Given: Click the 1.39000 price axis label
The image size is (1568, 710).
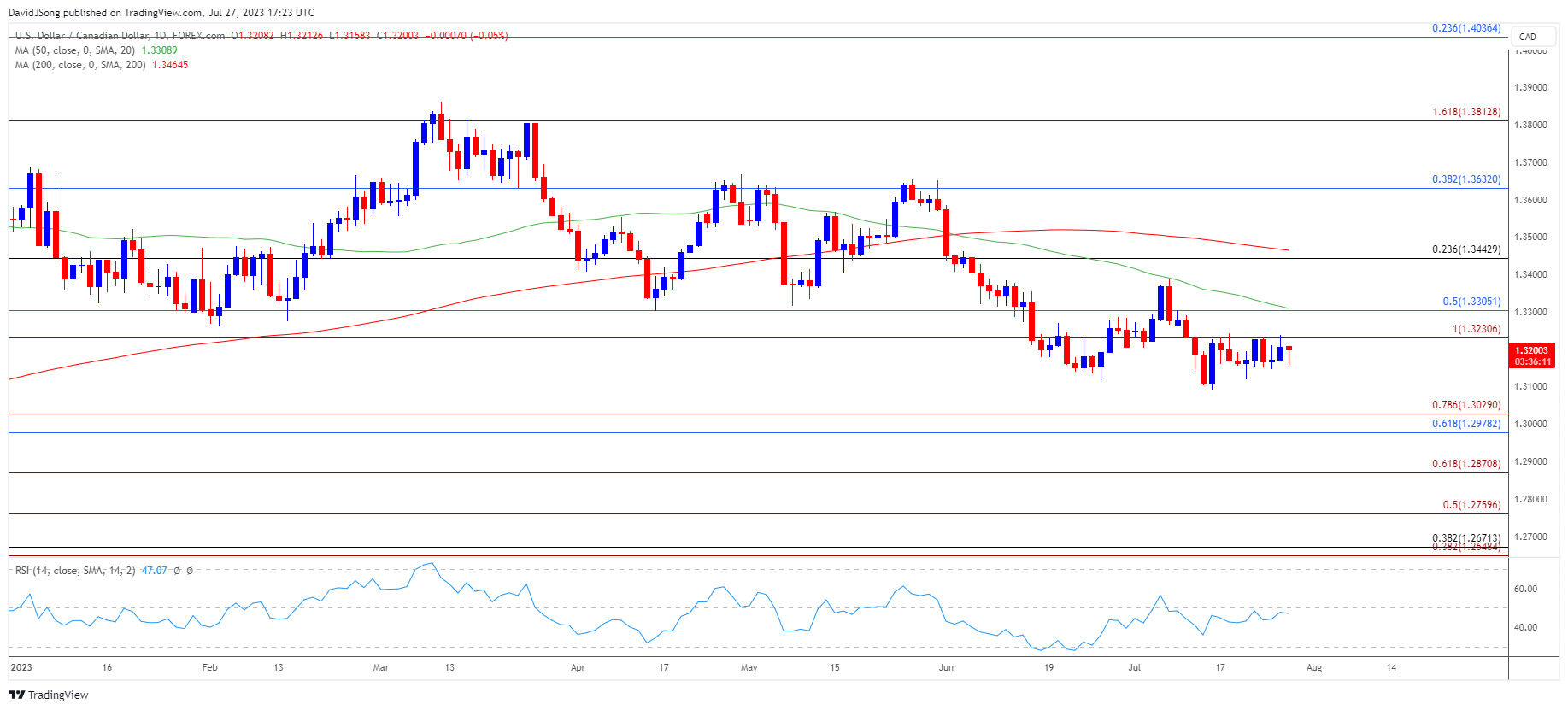Looking at the screenshot, I should 1530,87.
